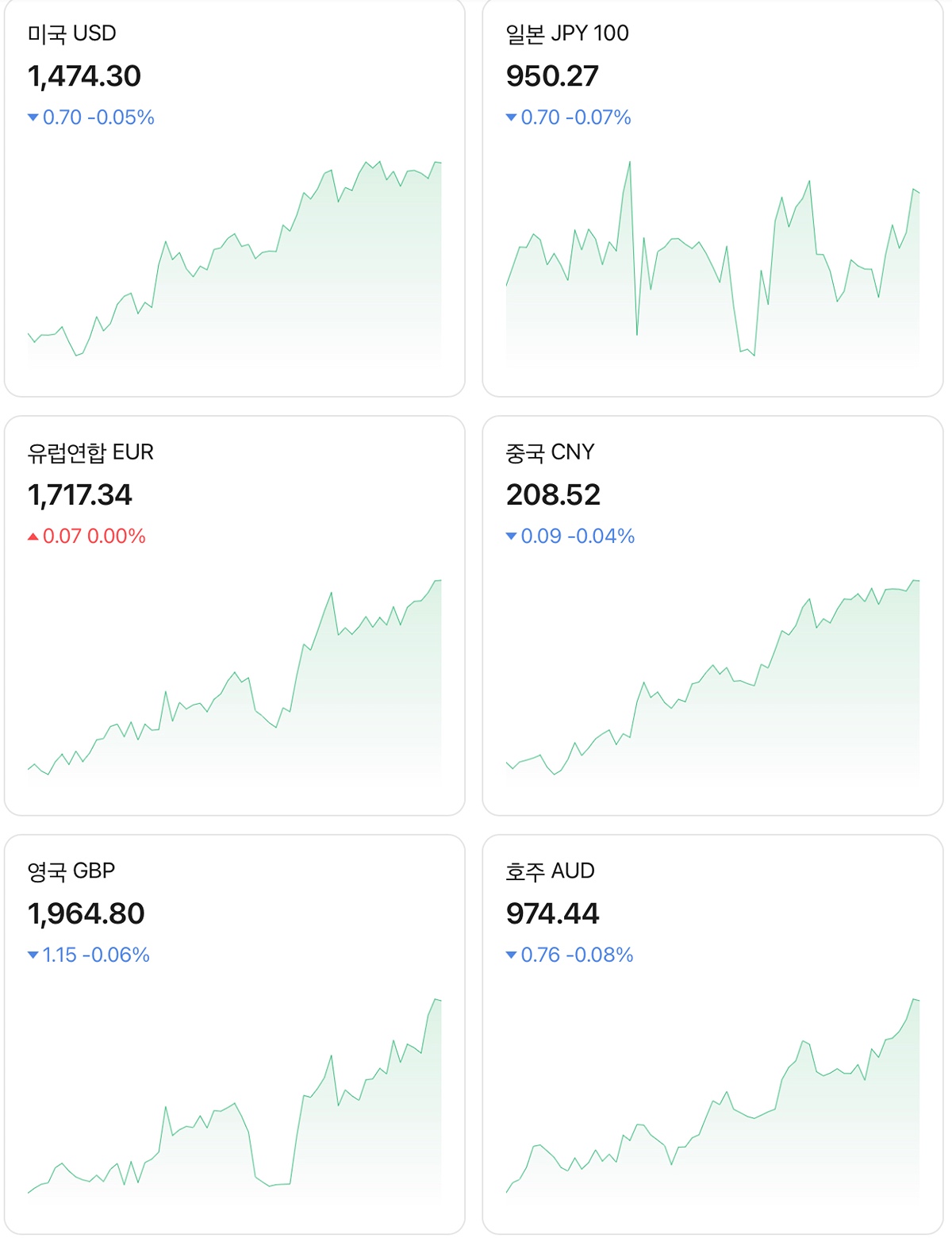This screenshot has height=1238, width=952.
Task: Click the down arrow icon under GBP rate
Action: coord(33,955)
